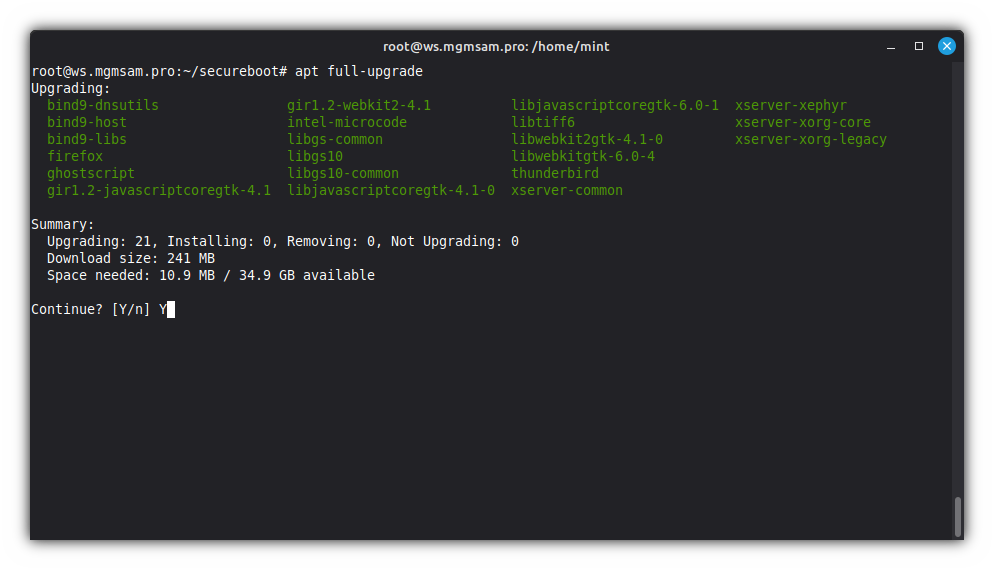Click the apt full-upgrade command text
The width and height of the screenshot is (994, 570).
[x=359, y=71]
